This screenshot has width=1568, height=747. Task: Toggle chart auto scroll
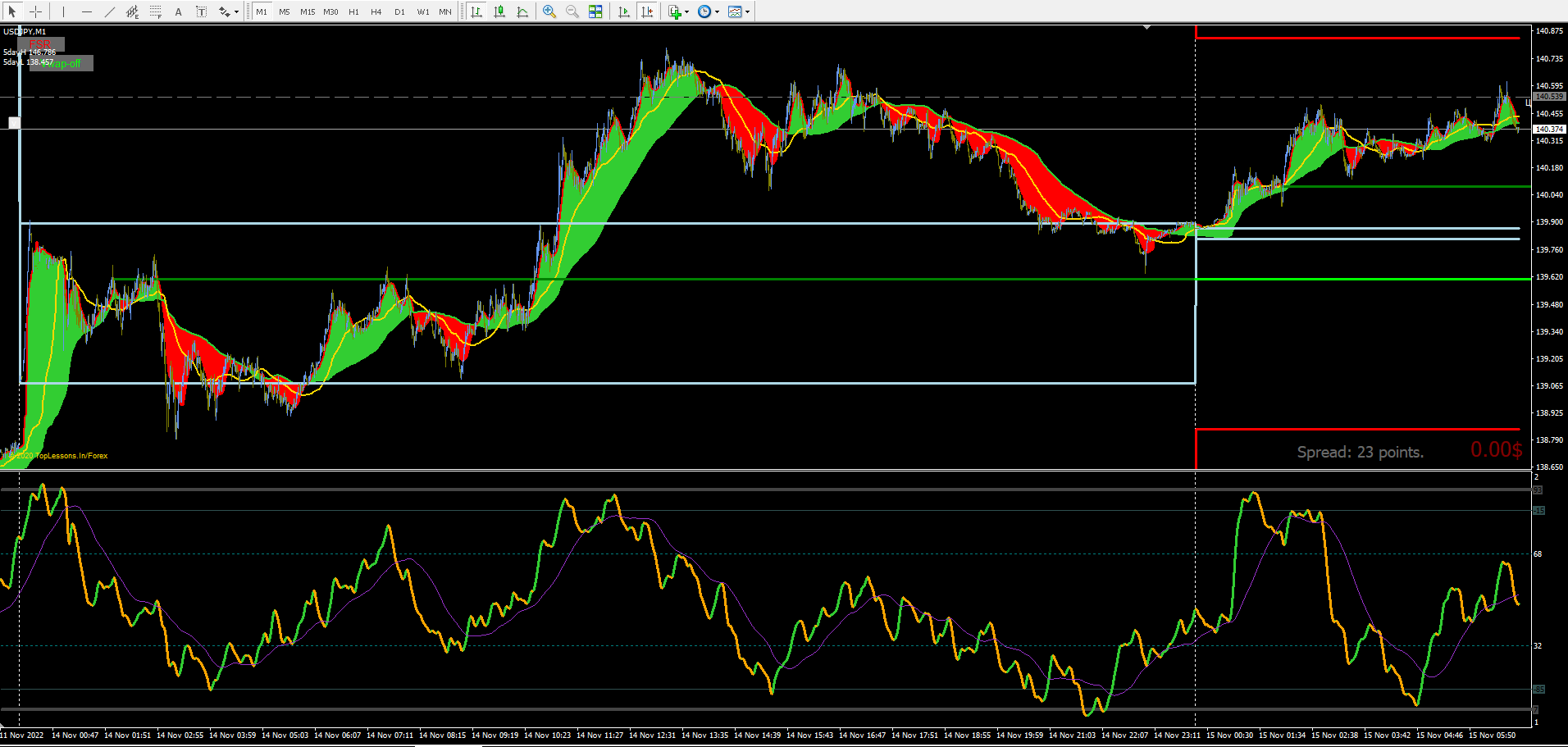pyautogui.click(x=624, y=11)
